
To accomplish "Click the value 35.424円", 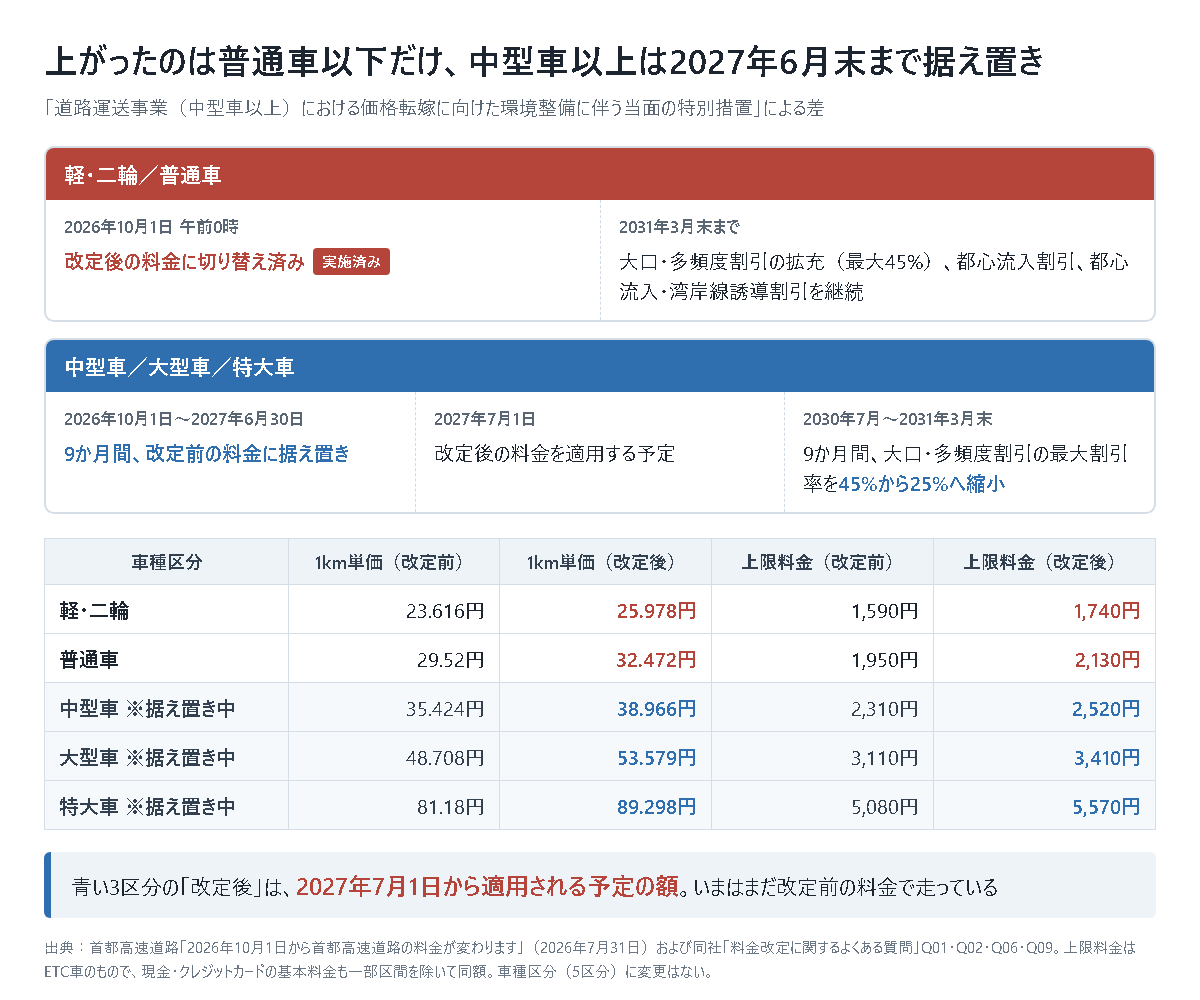I will pyautogui.click(x=445, y=708).
